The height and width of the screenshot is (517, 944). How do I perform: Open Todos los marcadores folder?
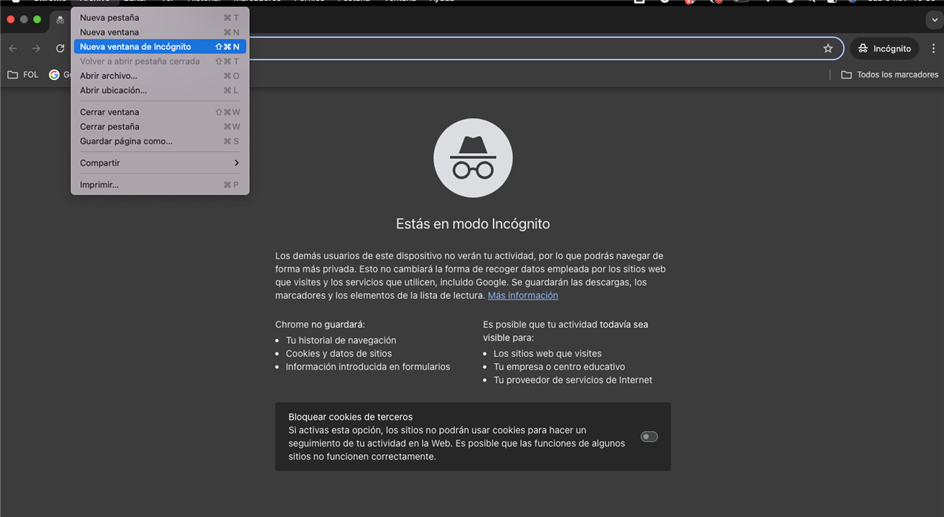[889, 75]
